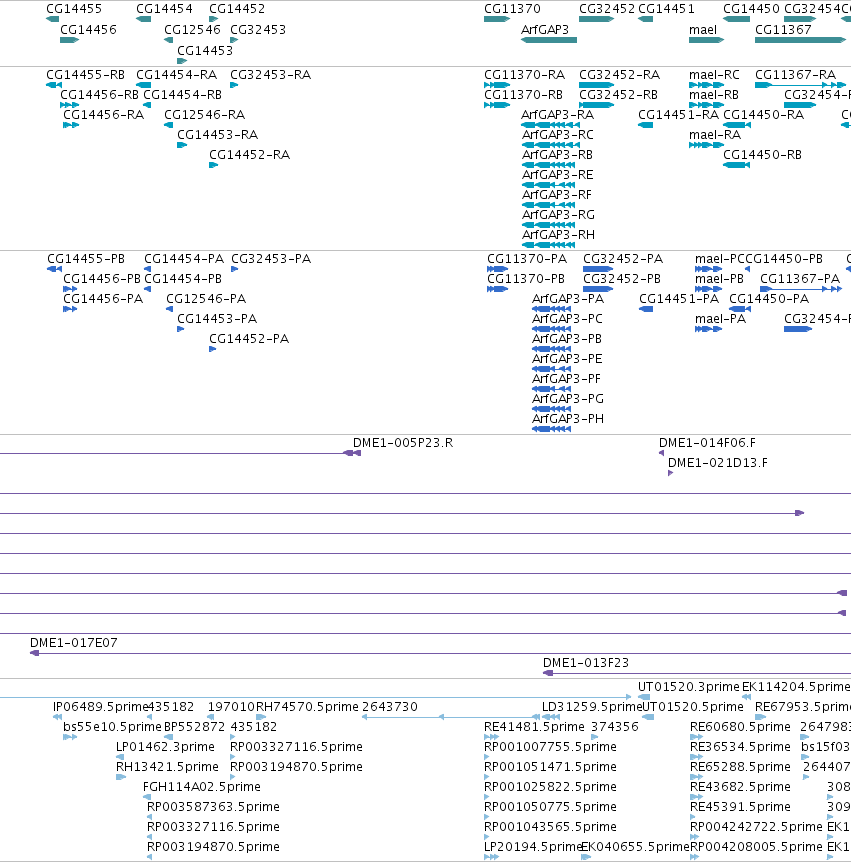
Task: Click protein CG14451-PA
Action: [646, 309]
